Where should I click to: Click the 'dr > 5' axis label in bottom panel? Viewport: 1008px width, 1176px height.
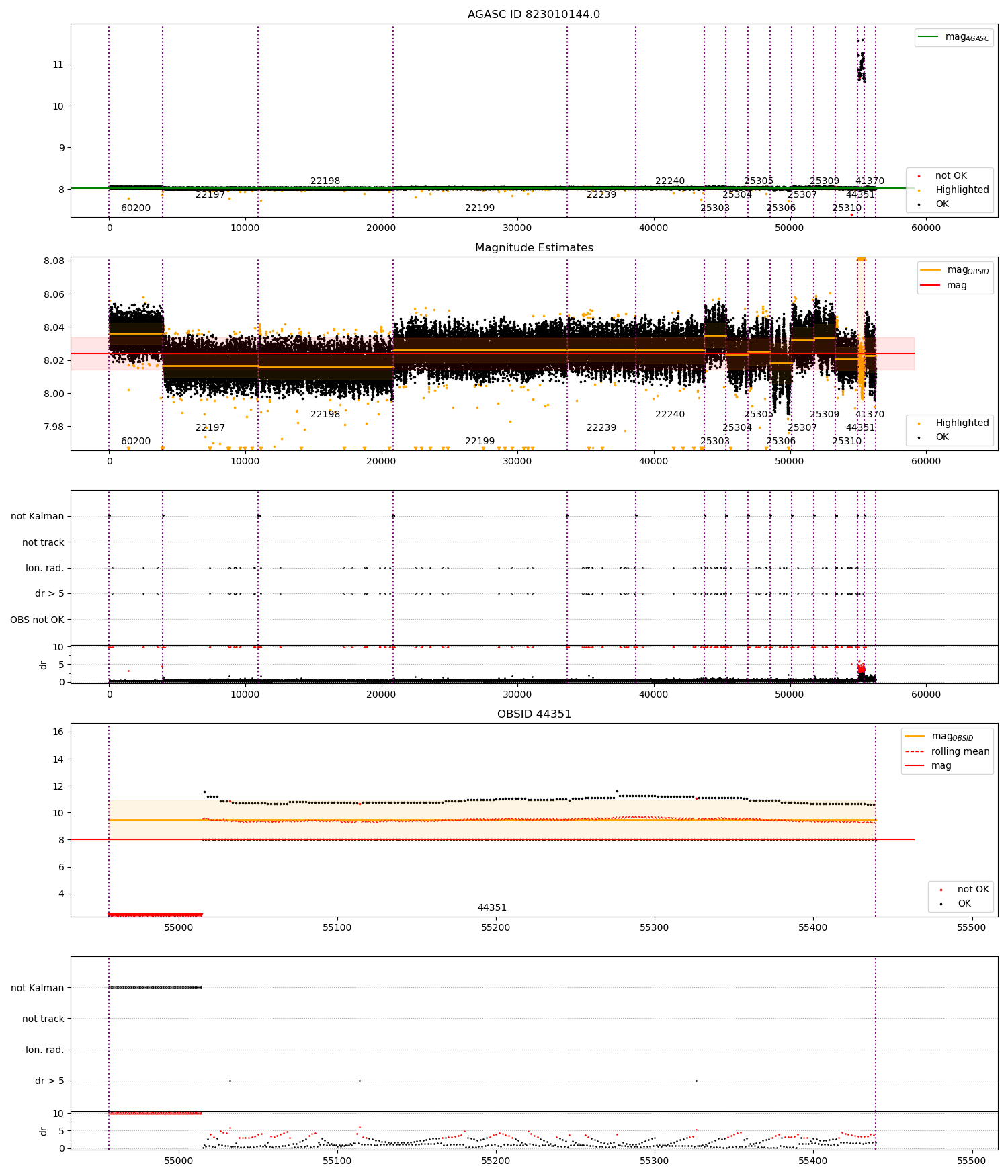[50, 1081]
